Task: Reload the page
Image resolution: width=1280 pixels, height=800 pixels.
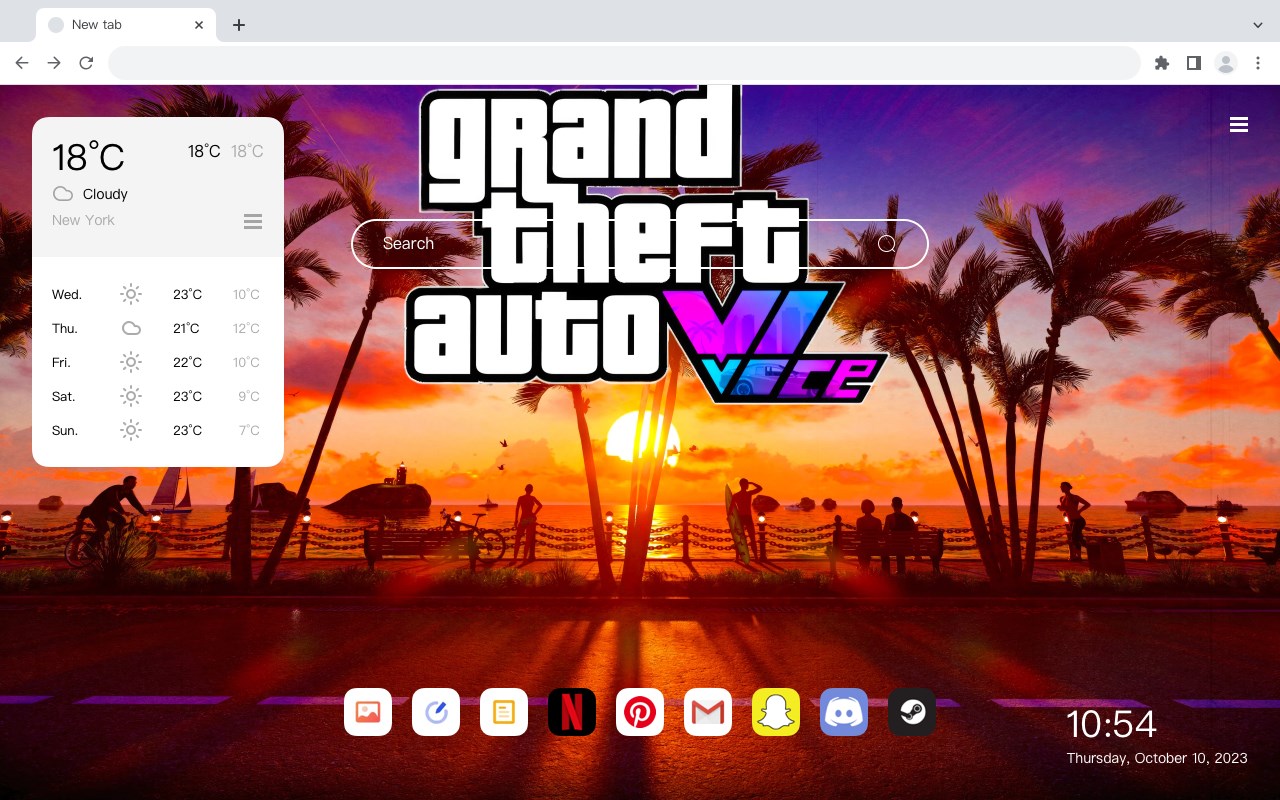Action: click(86, 63)
